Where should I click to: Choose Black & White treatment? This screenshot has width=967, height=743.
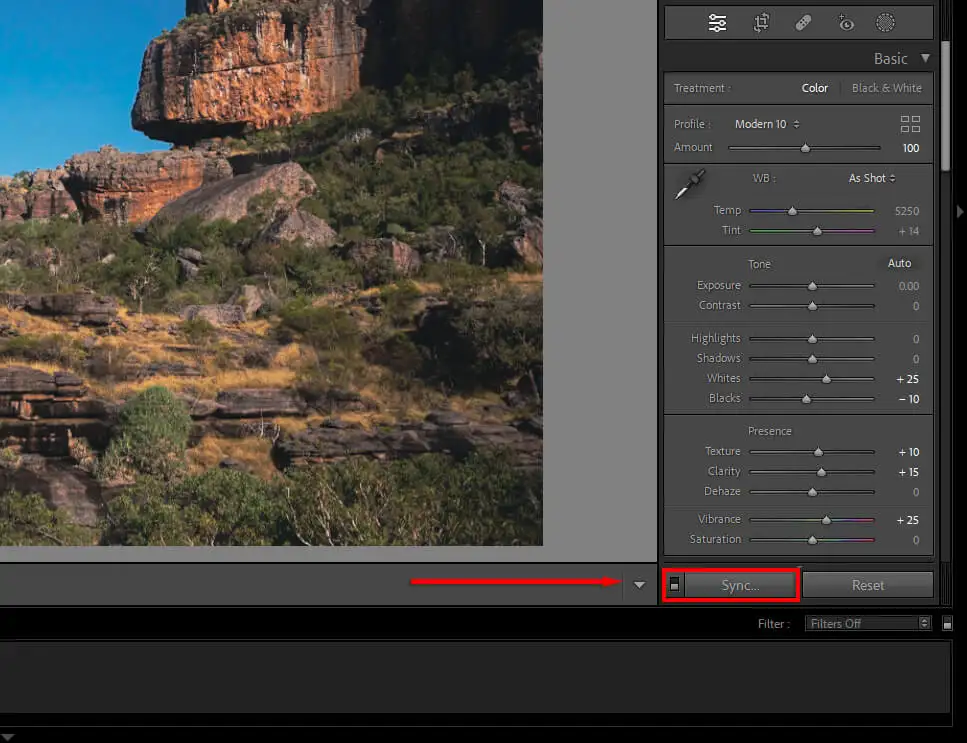(886, 88)
